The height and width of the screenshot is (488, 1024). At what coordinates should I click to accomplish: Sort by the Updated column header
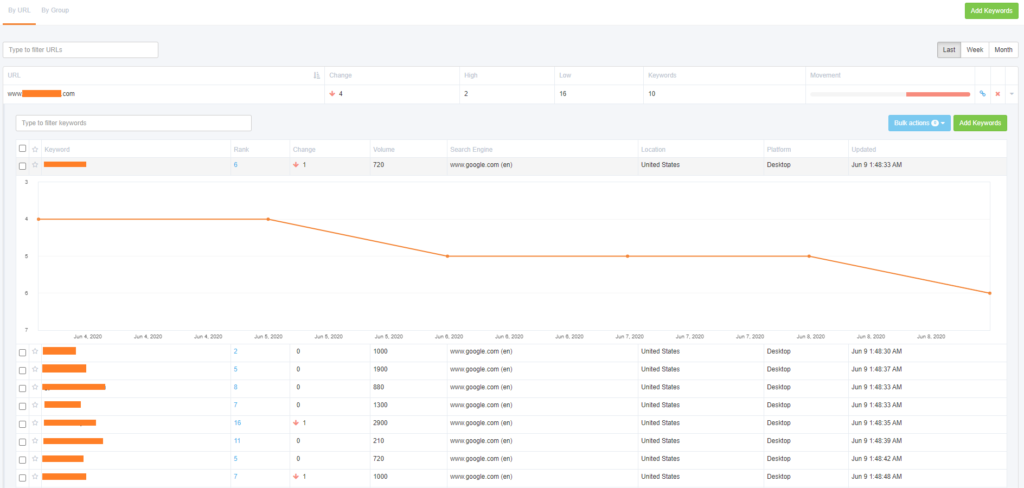[864, 150]
